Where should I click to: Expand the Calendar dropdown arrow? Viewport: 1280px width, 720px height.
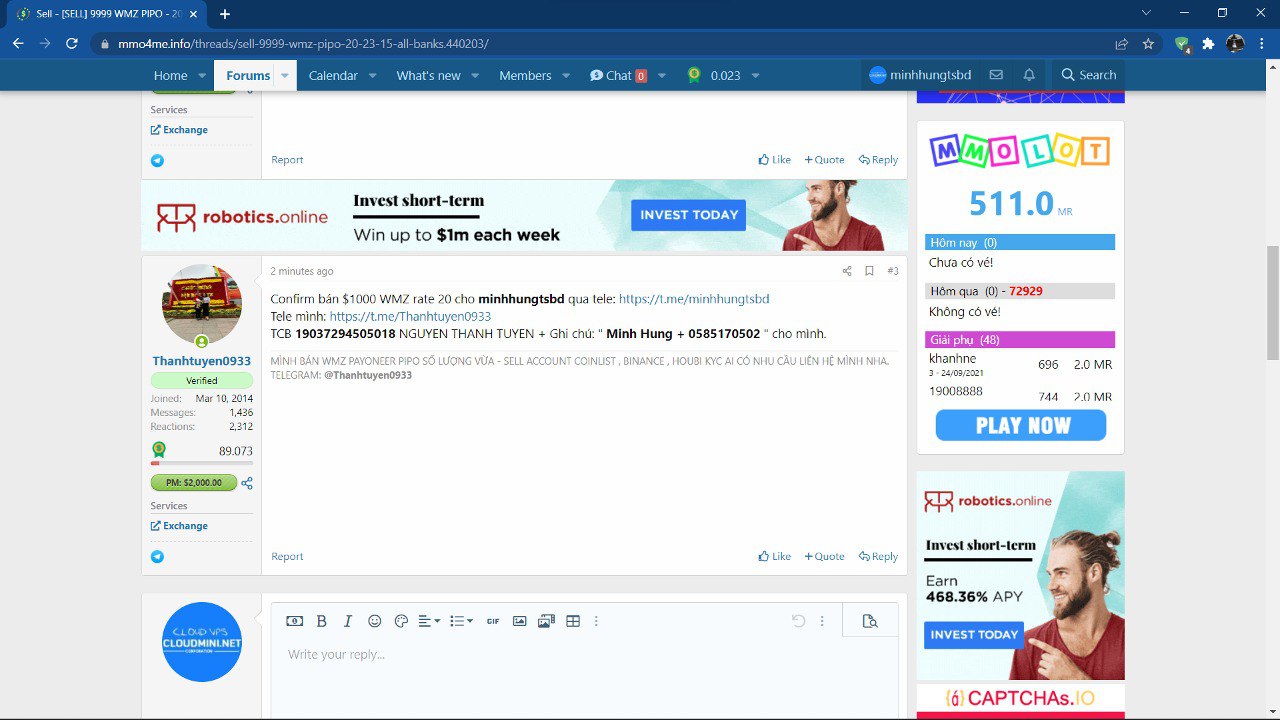pos(372,75)
